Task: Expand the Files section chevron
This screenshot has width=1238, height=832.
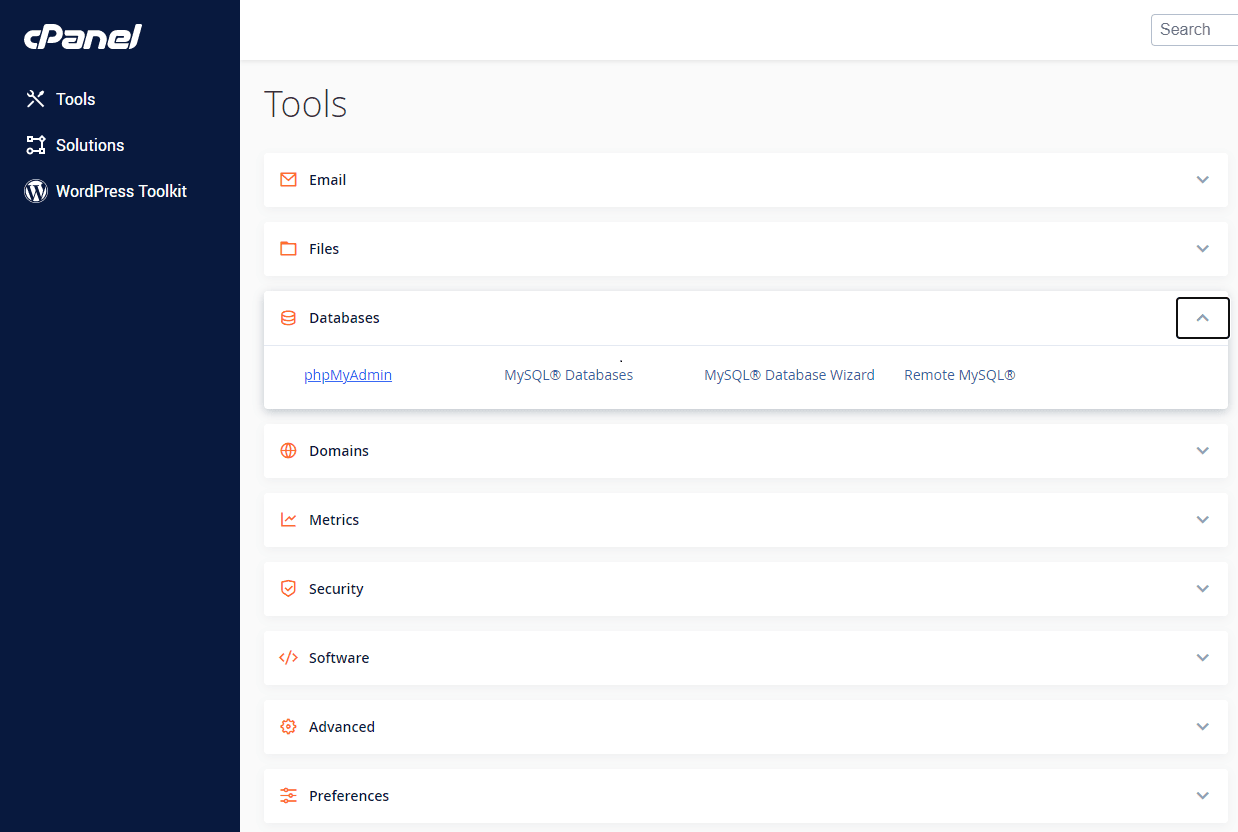Action: [x=1203, y=249]
